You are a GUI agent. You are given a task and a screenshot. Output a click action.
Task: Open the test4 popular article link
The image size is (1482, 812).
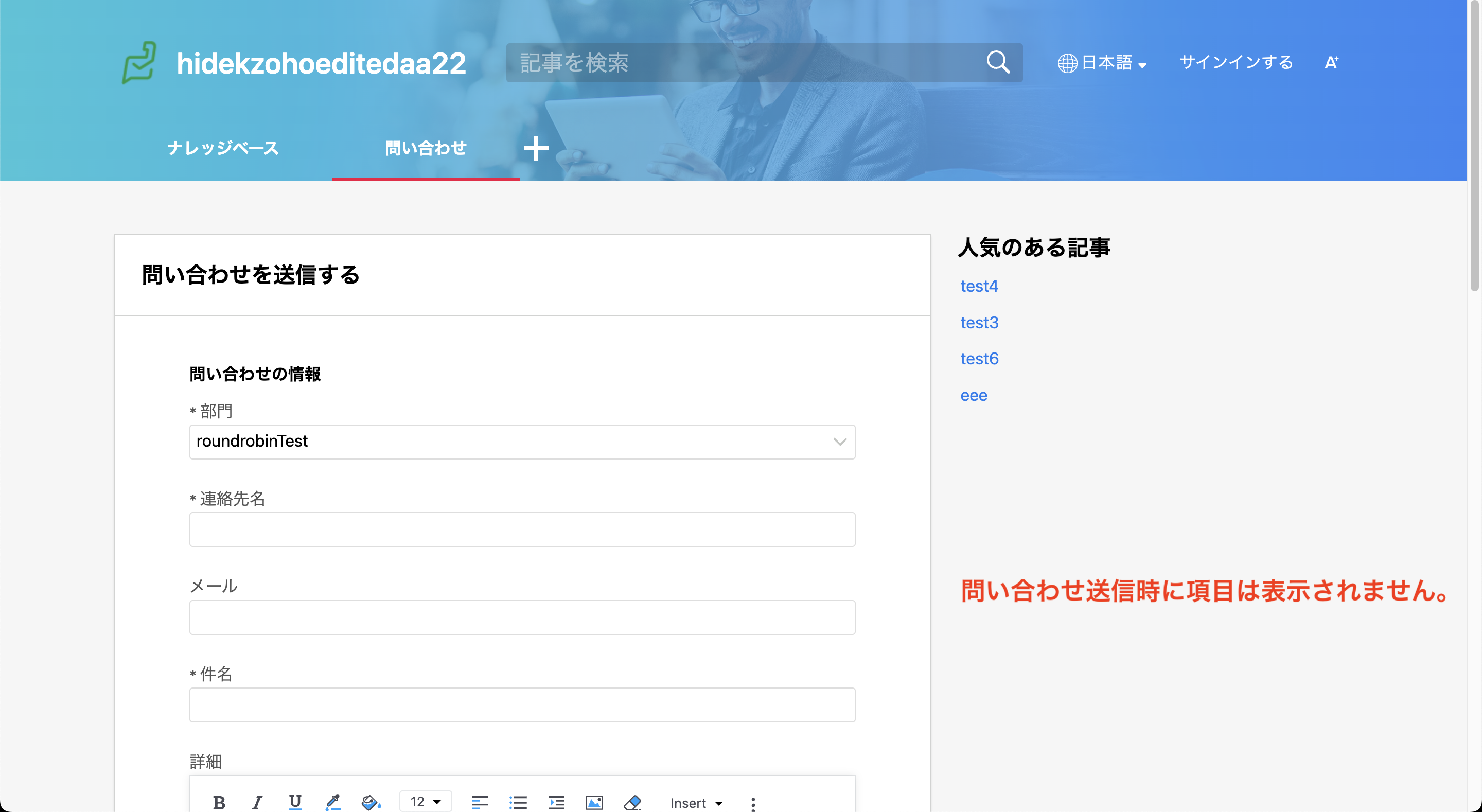click(x=979, y=286)
